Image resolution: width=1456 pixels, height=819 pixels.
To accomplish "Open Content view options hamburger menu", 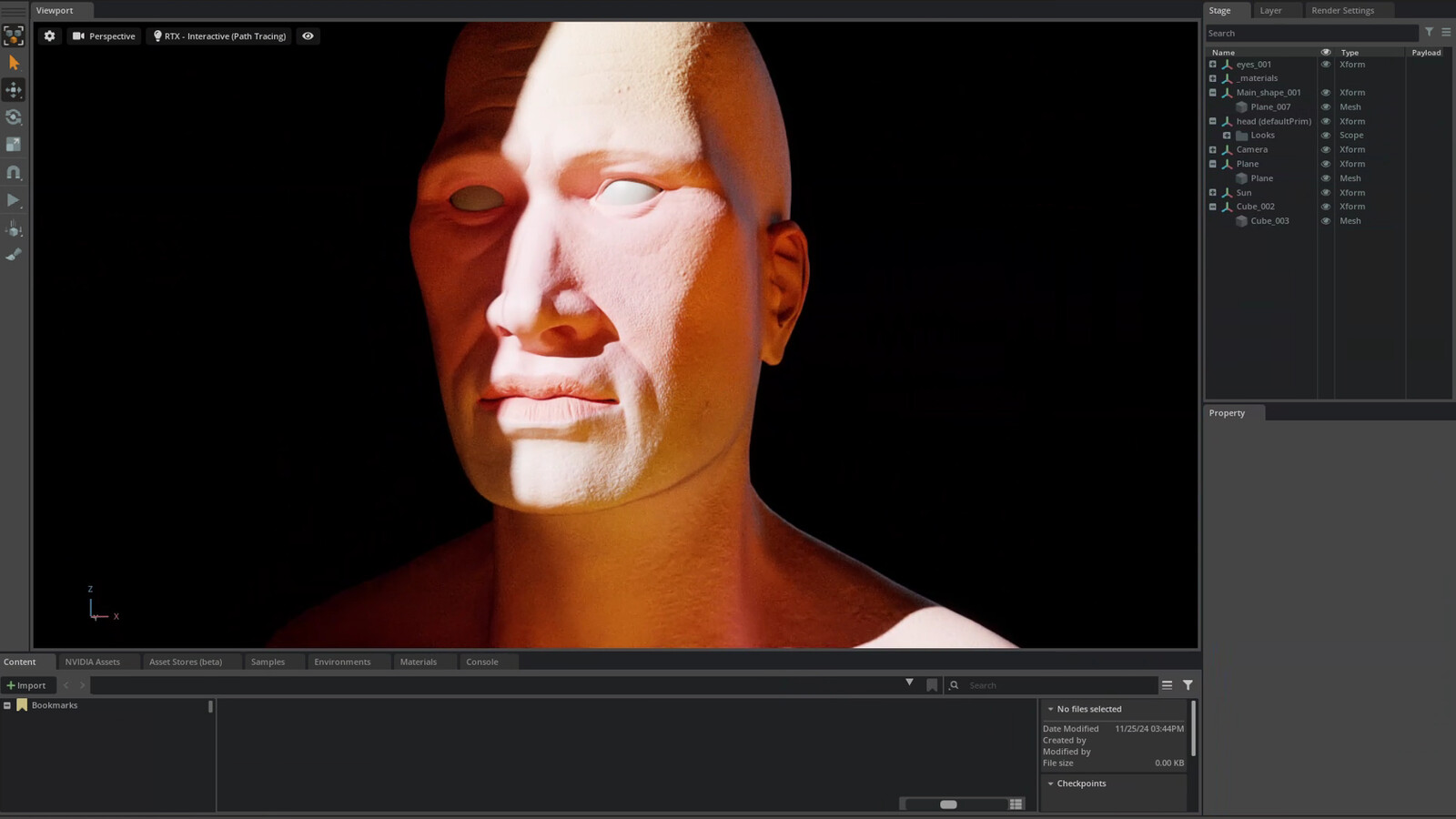I will tap(1167, 685).
